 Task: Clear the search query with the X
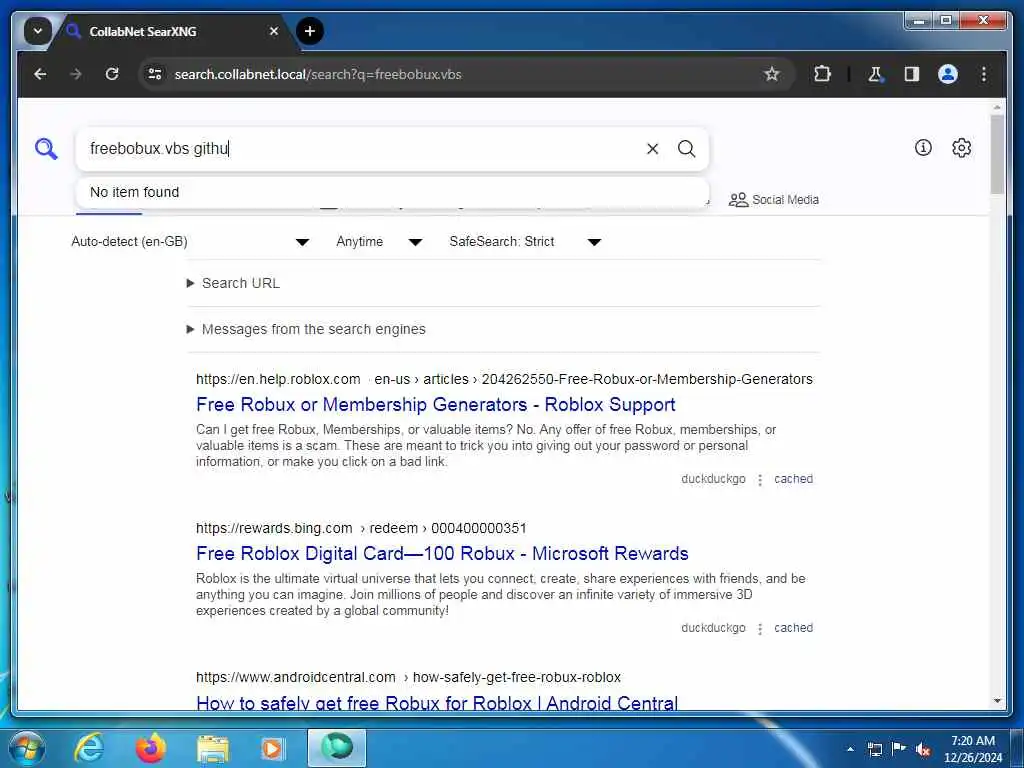[x=652, y=149]
